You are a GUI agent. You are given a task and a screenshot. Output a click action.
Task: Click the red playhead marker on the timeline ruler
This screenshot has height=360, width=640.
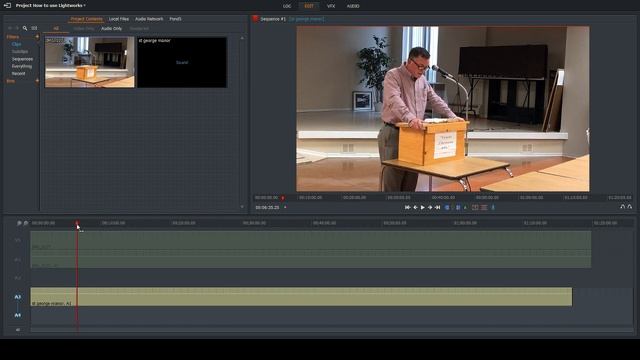coord(77,223)
